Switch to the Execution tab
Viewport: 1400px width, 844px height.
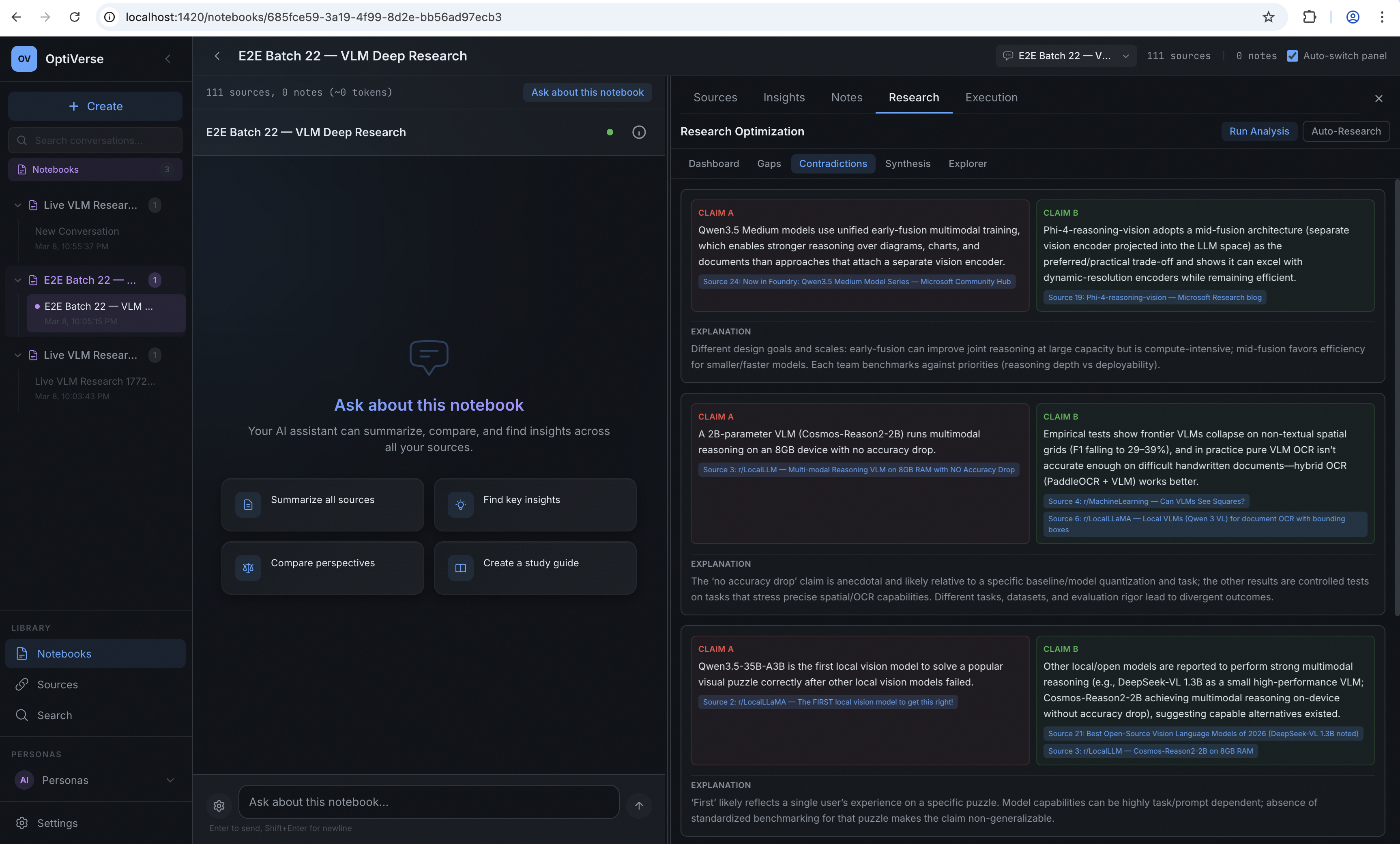pos(991,97)
